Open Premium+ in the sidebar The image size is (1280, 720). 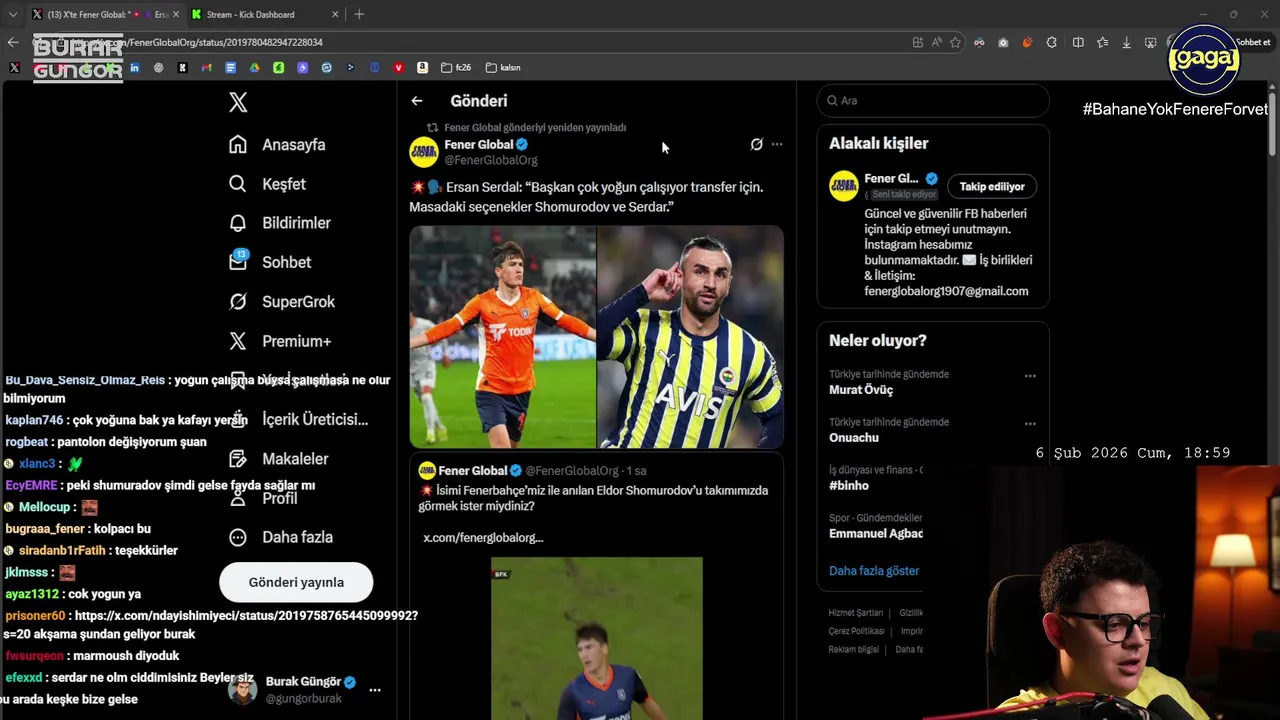[x=280, y=341]
